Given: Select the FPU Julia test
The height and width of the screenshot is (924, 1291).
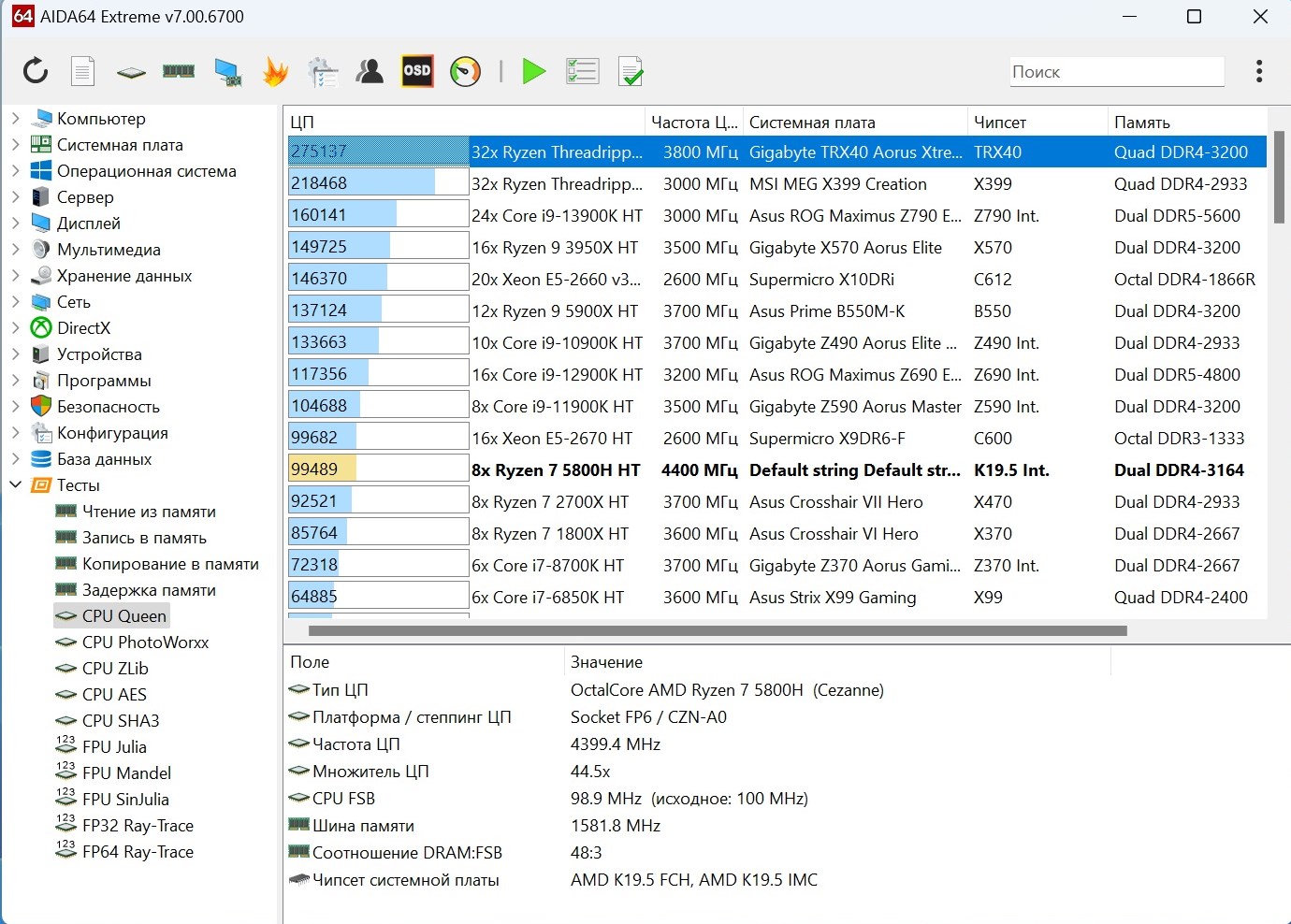Looking at the screenshot, I should (114, 747).
